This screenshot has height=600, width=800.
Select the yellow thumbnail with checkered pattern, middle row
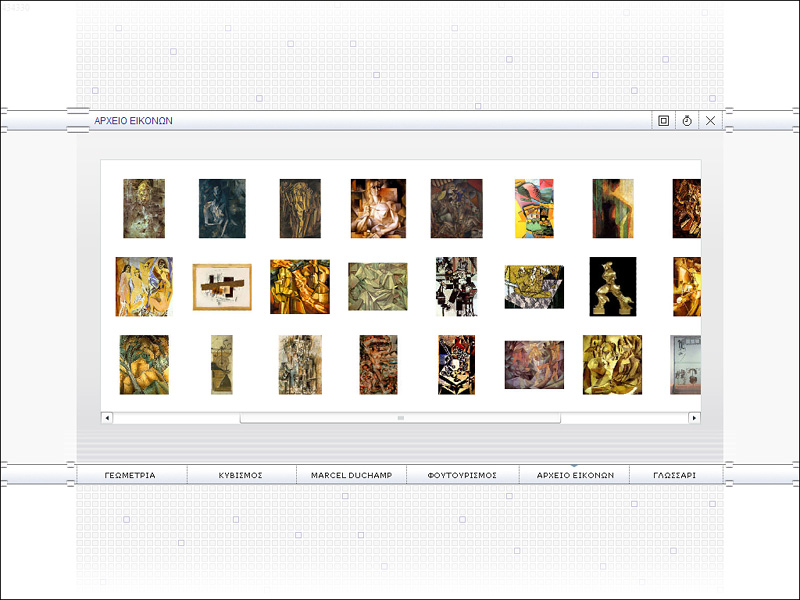point(534,287)
